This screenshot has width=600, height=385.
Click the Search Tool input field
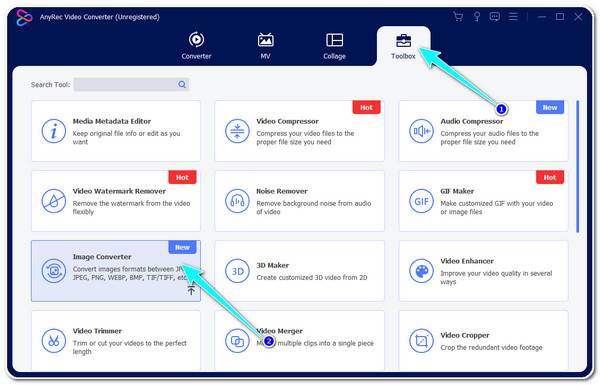coord(131,85)
